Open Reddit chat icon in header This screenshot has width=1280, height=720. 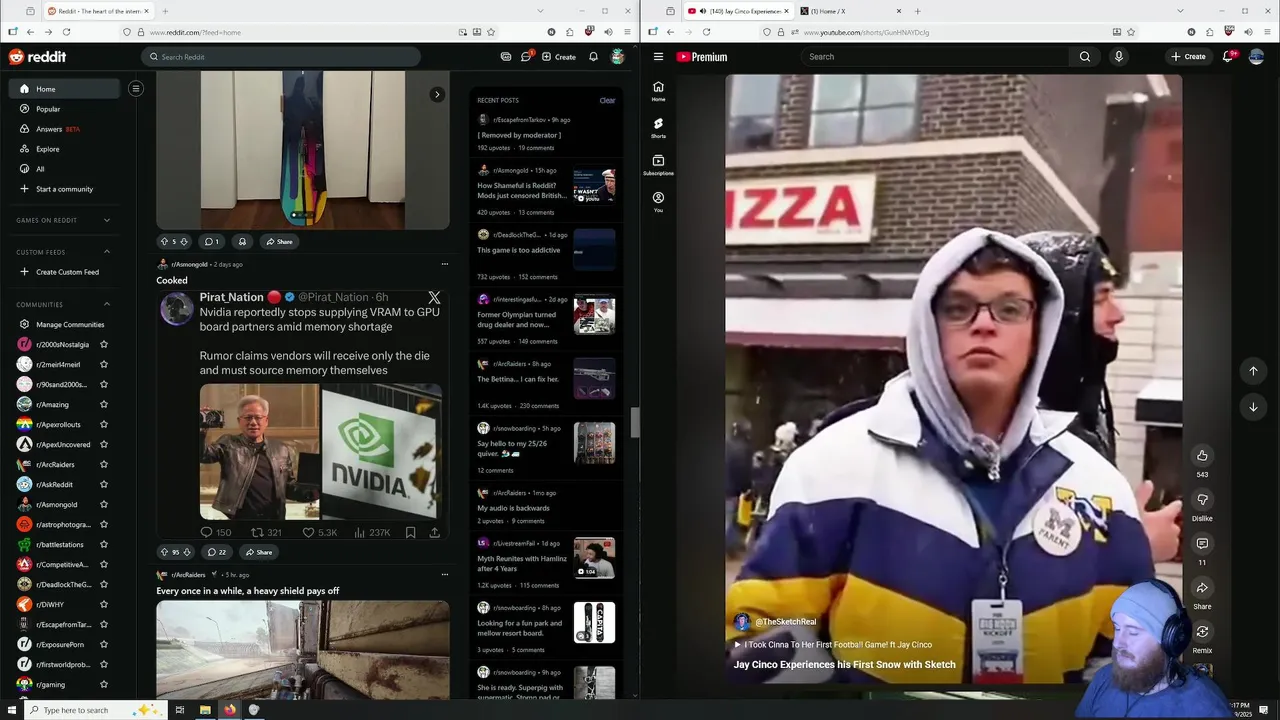pyautogui.click(x=526, y=57)
